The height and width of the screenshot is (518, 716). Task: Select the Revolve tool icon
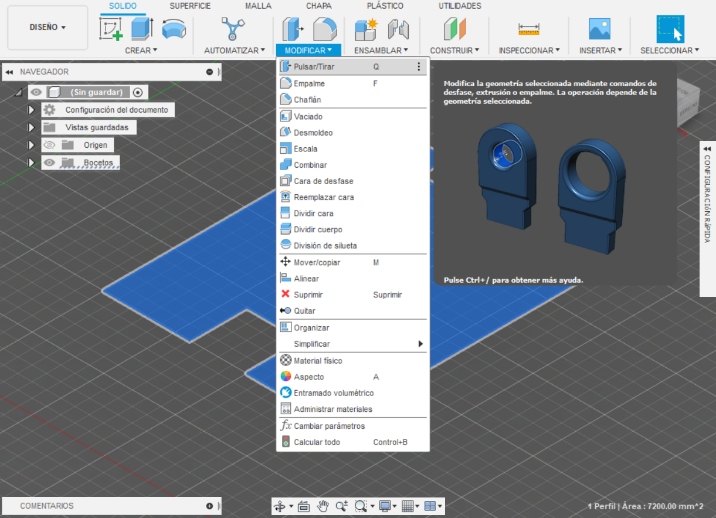pyautogui.click(x=174, y=29)
